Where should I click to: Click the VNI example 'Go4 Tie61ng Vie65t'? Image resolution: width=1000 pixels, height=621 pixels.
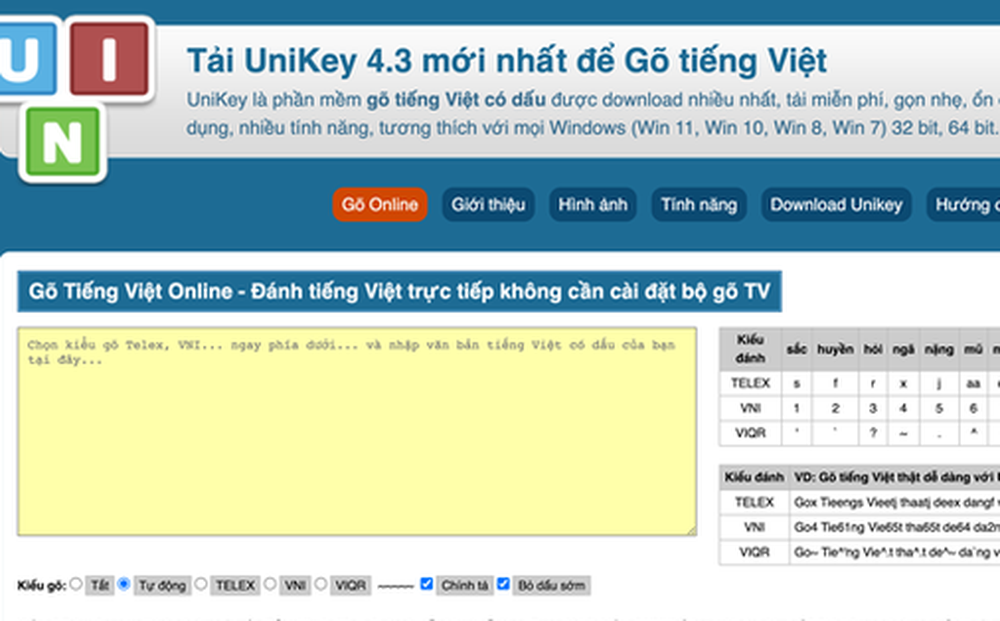[x=895, y=527]
